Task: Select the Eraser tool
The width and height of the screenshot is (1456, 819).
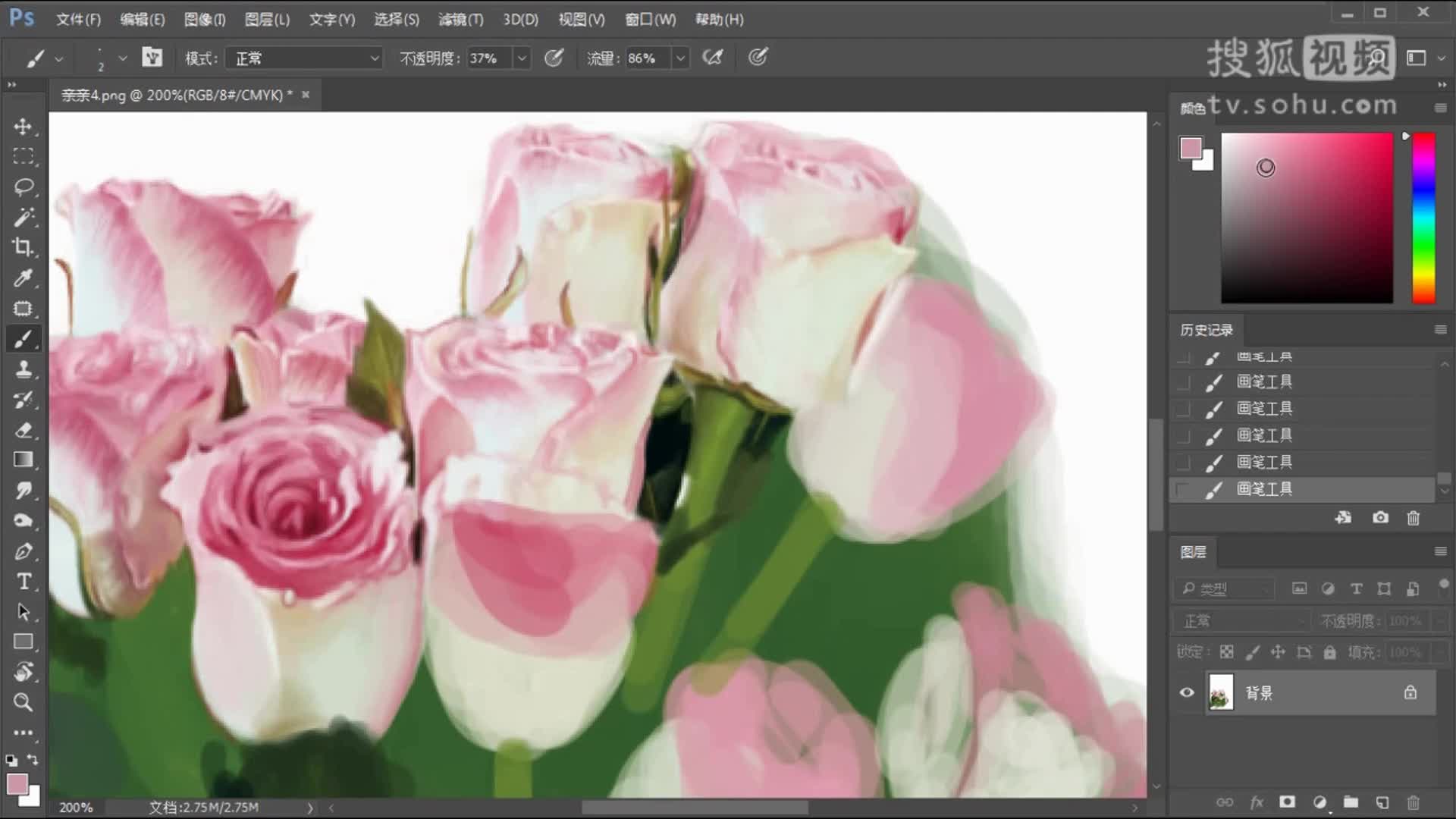Action: point(24,430)
